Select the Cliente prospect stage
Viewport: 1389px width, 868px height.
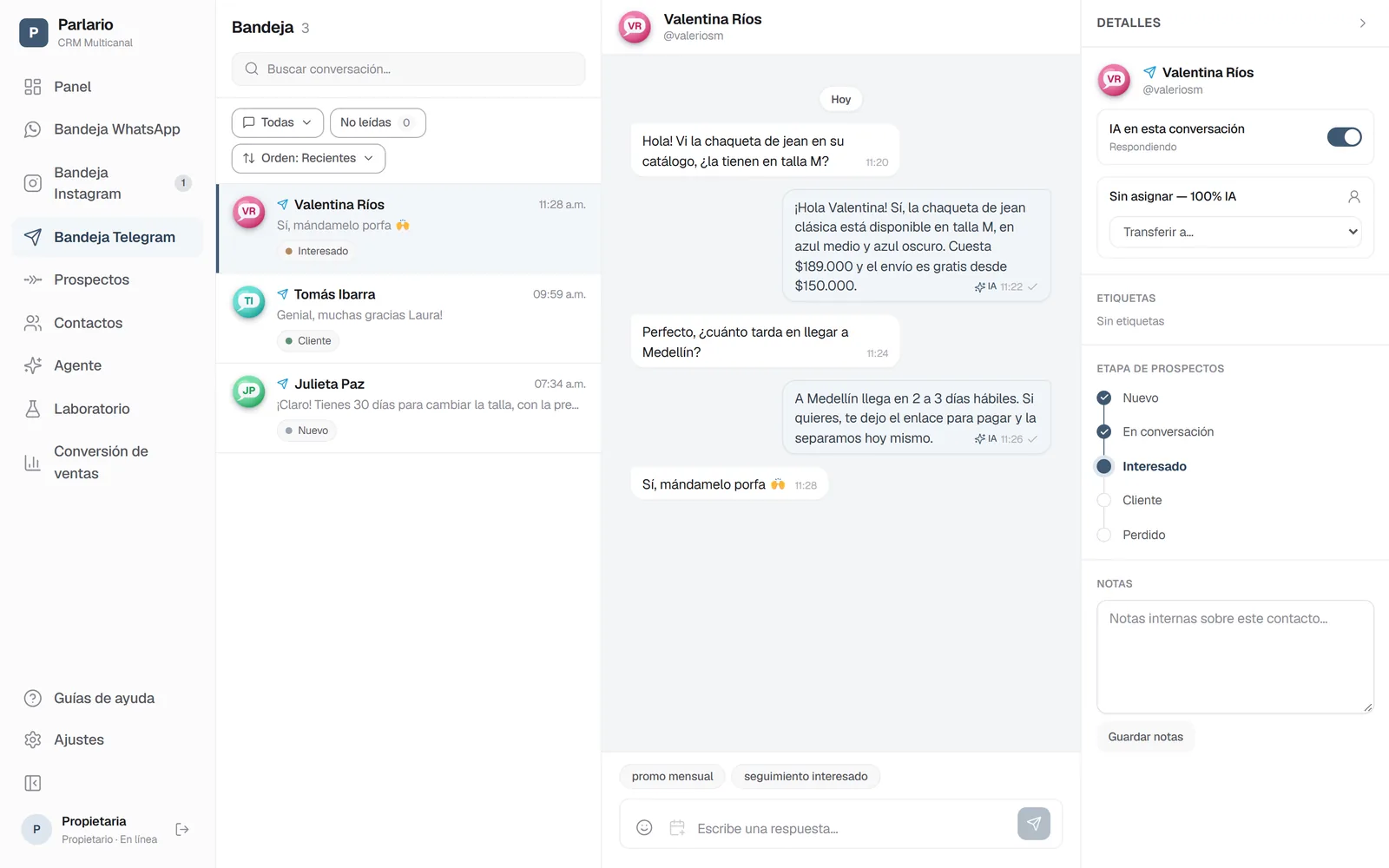[1129, 500]
